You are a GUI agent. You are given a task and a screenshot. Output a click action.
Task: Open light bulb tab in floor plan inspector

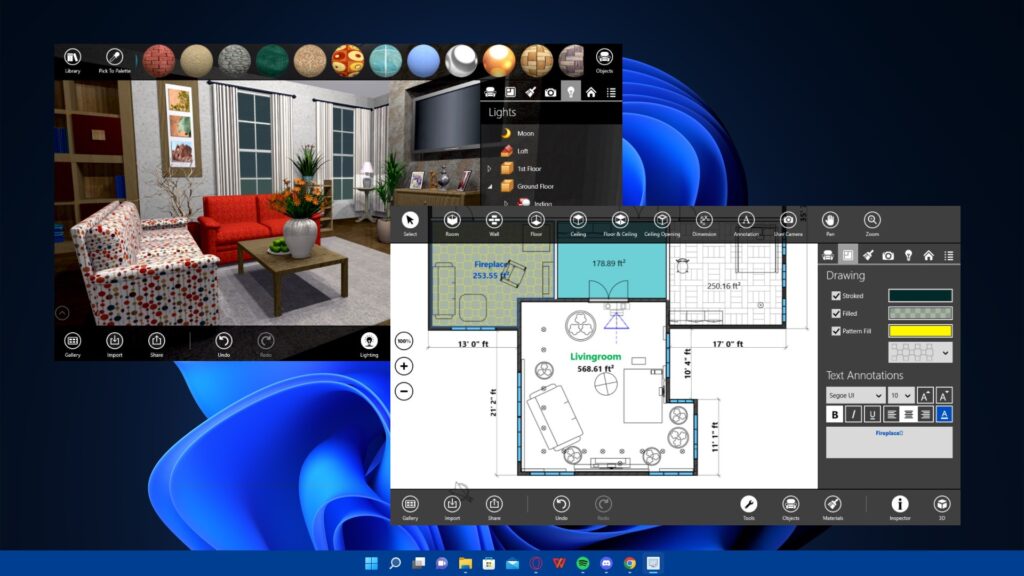908,255
